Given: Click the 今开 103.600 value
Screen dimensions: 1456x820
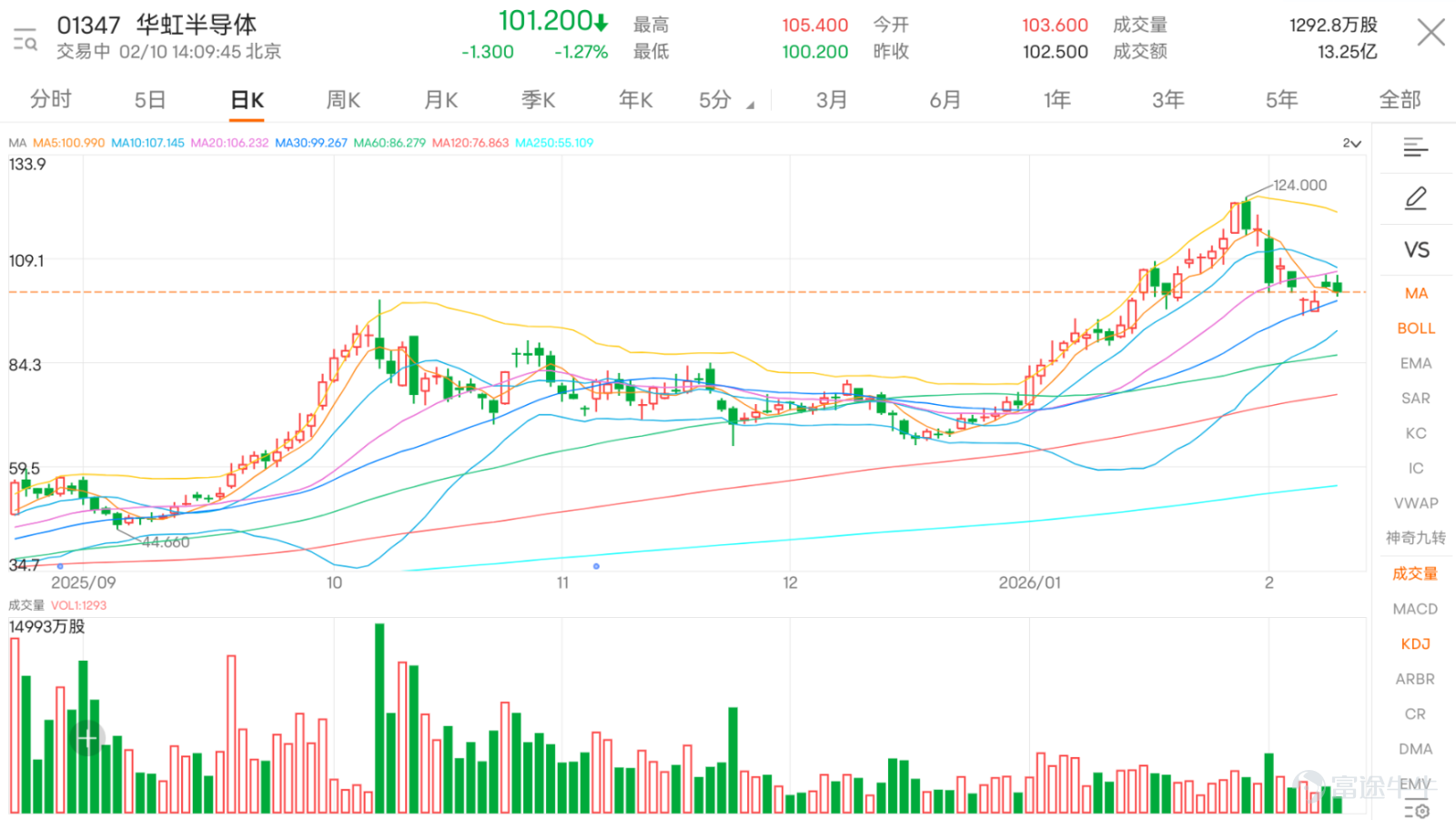Looking at the screenshot, I should (1055, 25).
